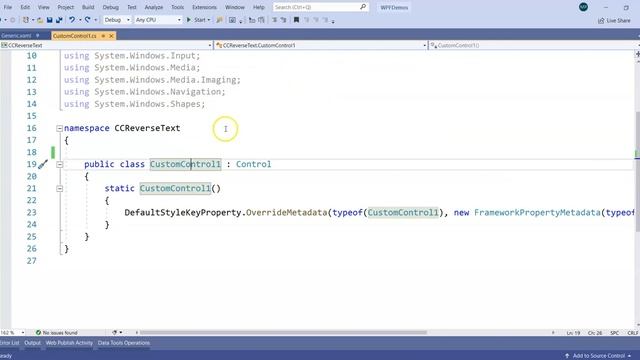Click the user account avatar
The height and width of the screenshot is (360, 640).
583,7
